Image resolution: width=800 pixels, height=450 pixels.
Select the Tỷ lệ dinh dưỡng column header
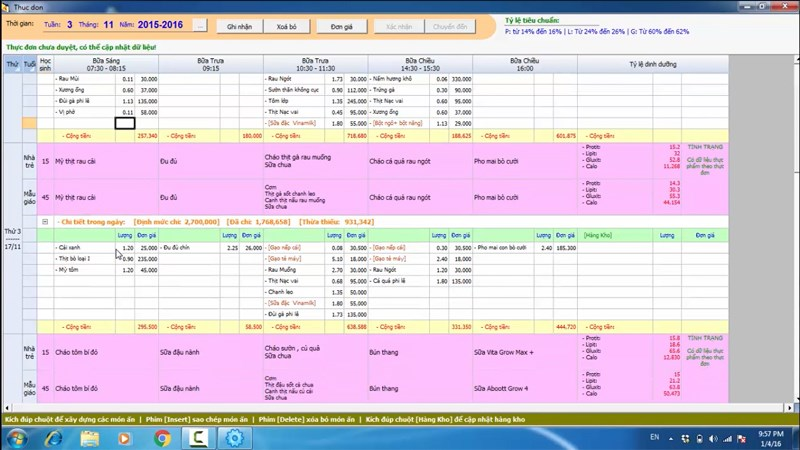[653, 64]
